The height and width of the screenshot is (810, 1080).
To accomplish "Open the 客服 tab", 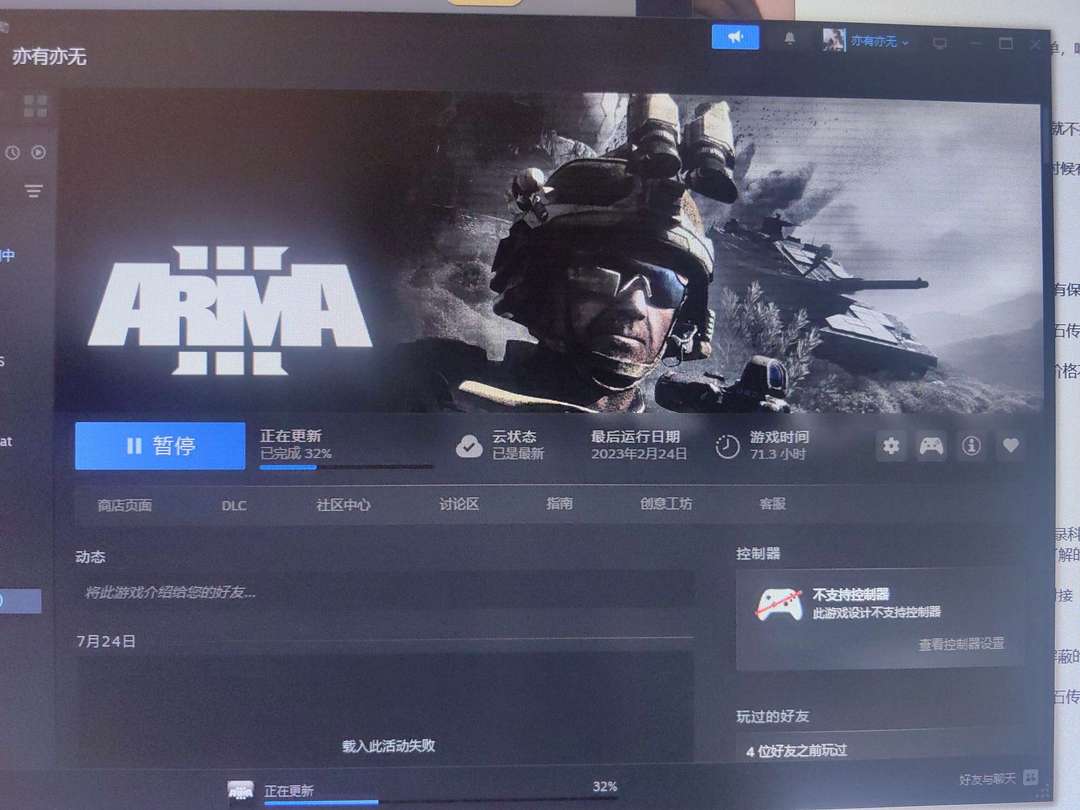I will (x=772, y=503).
